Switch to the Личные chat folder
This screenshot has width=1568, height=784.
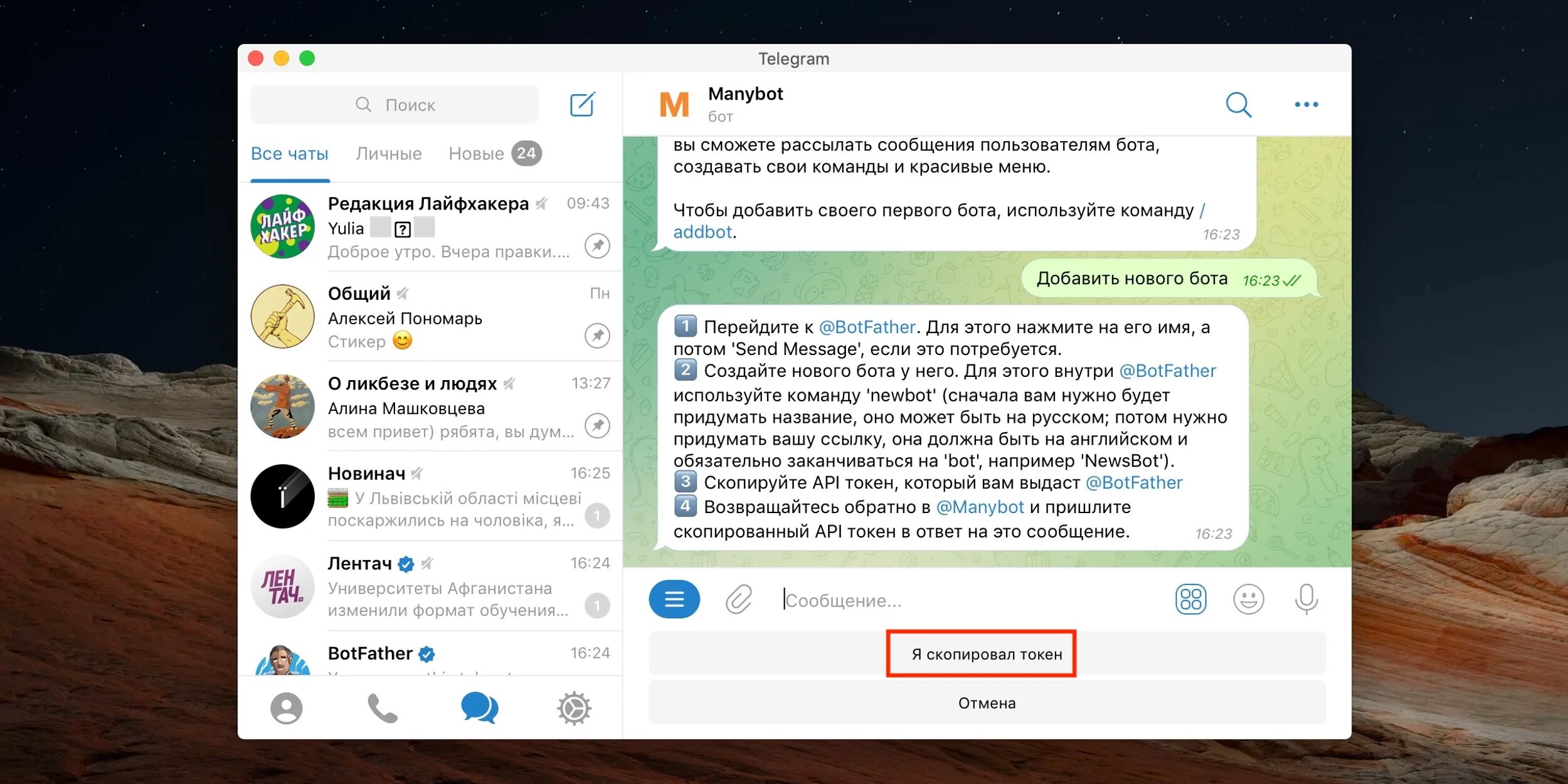coord(388,154)
